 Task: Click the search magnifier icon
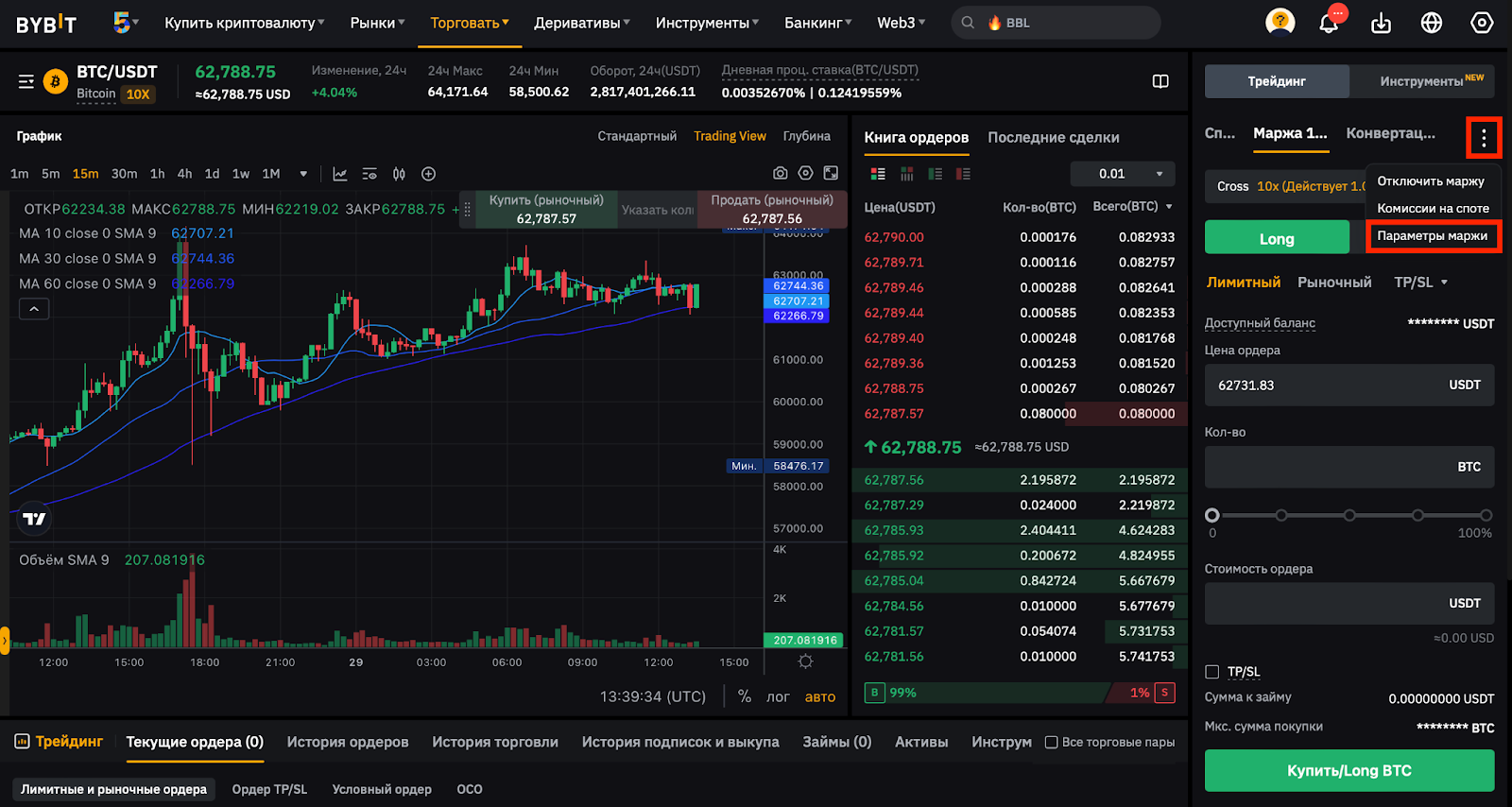(968, 23)
